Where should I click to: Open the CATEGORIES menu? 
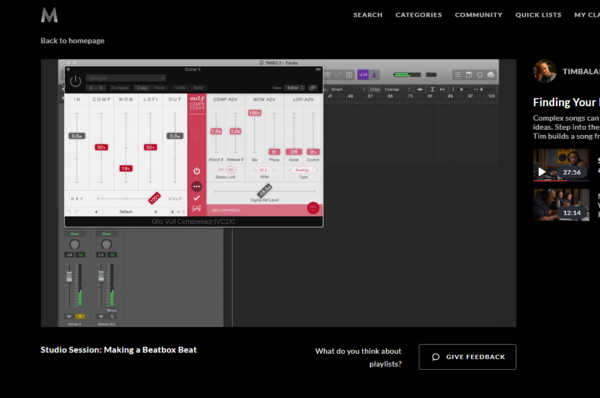419,15
